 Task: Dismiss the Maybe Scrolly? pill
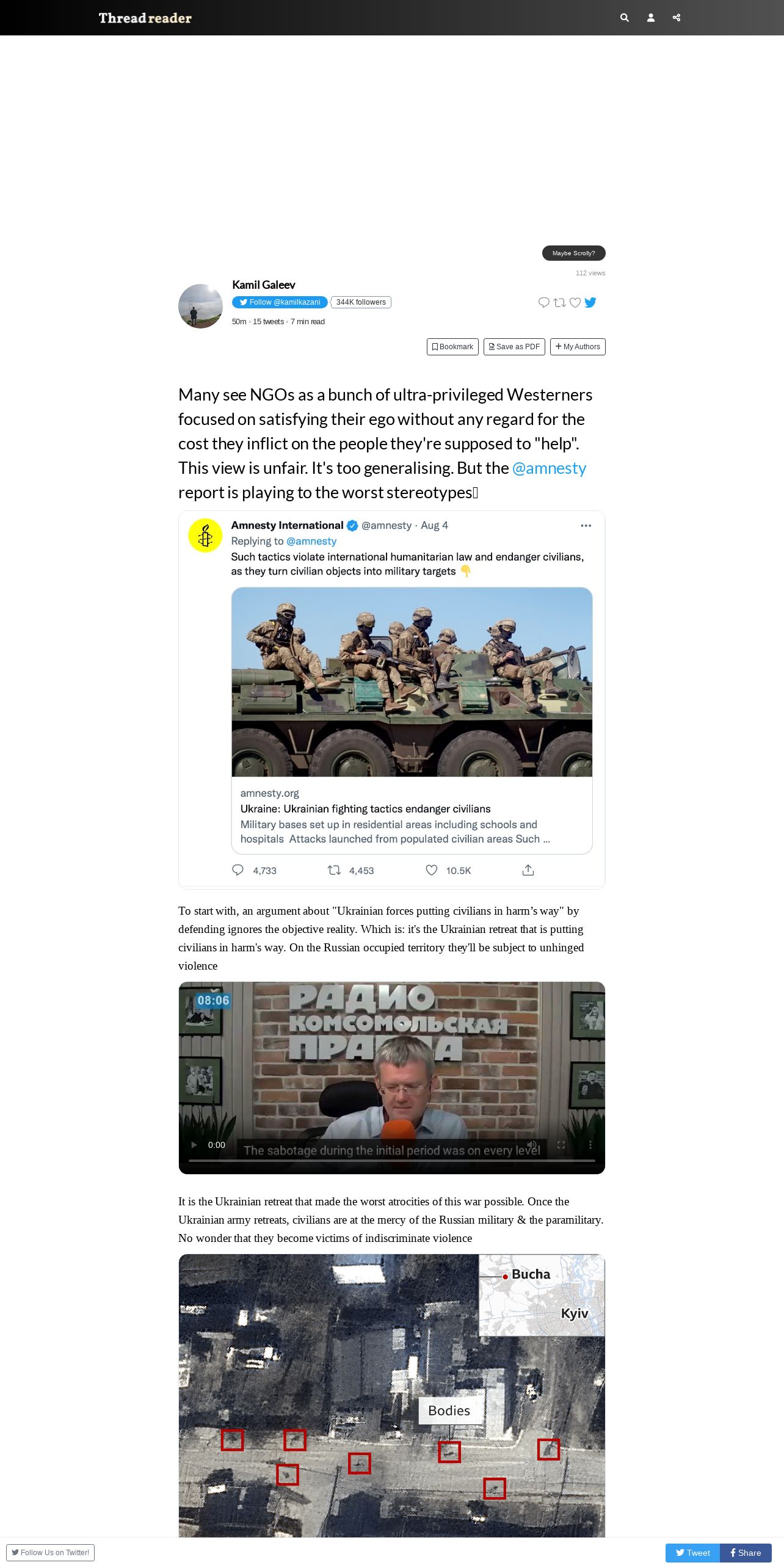(x=573, y=253)
